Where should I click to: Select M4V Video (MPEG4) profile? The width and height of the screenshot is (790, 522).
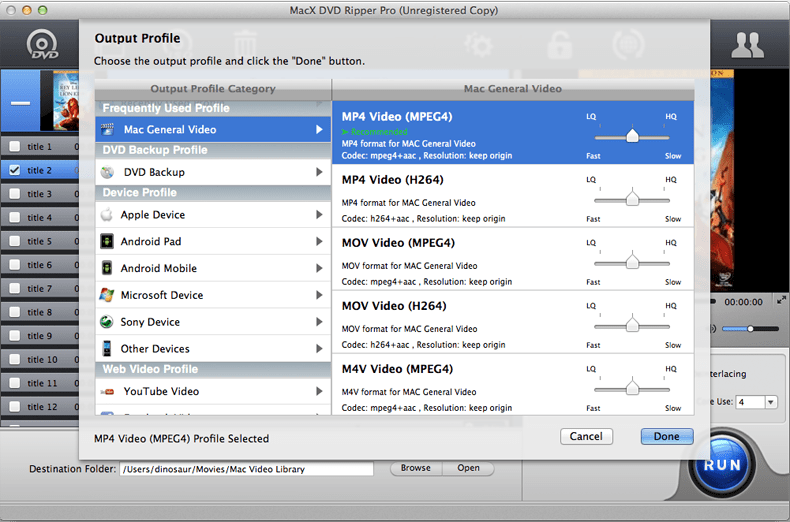coord(512,384)
